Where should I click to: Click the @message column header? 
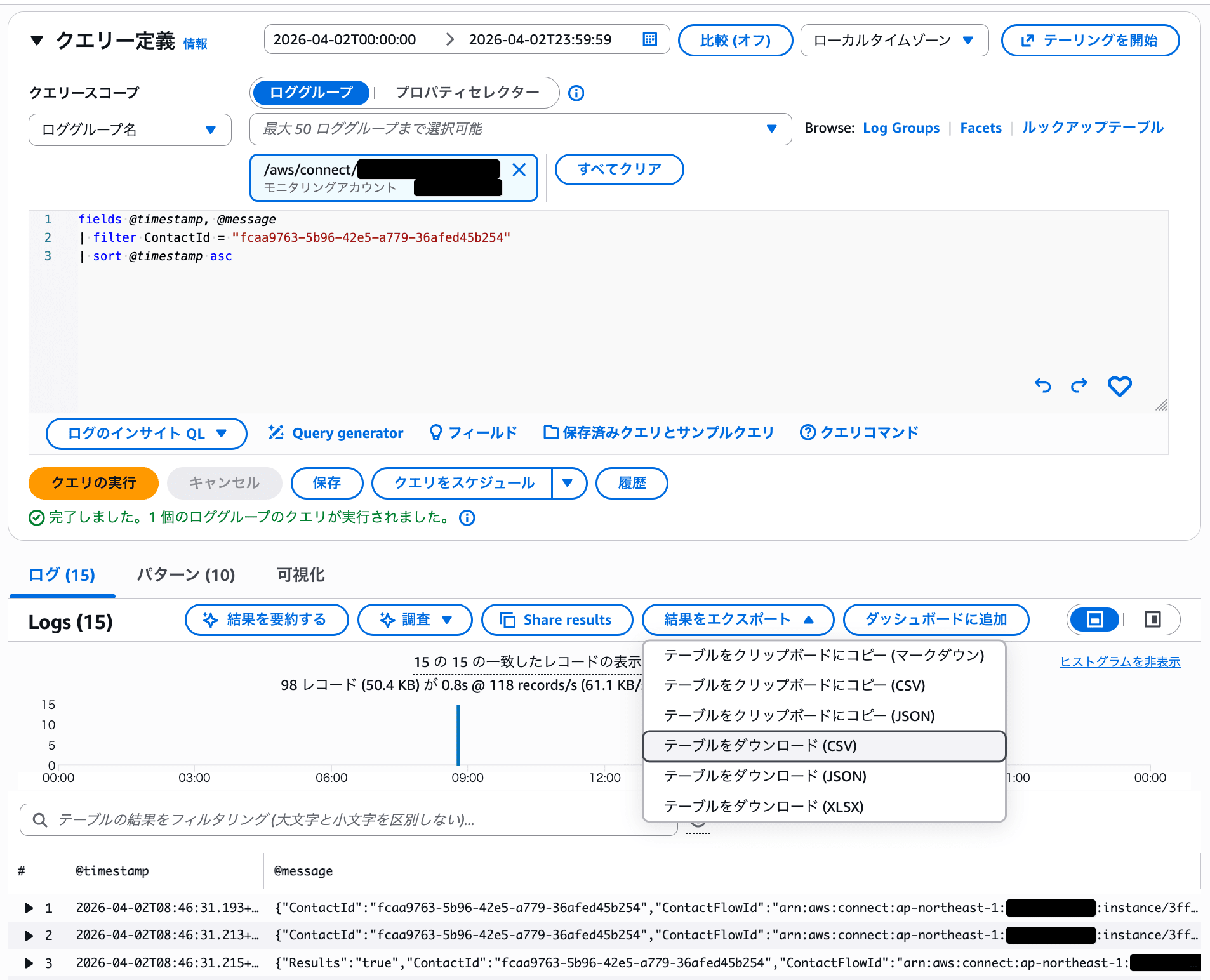tap(303, 871)
